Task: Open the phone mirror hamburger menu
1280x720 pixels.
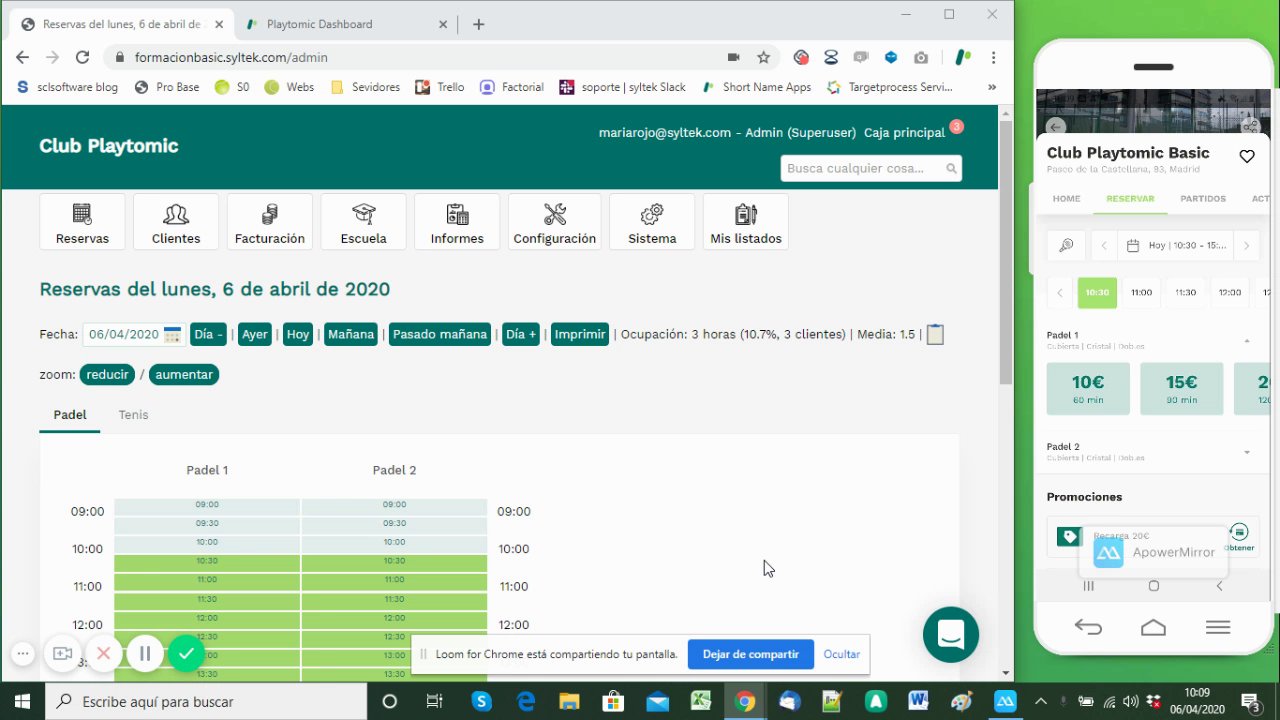Action: click(1218, 628)
